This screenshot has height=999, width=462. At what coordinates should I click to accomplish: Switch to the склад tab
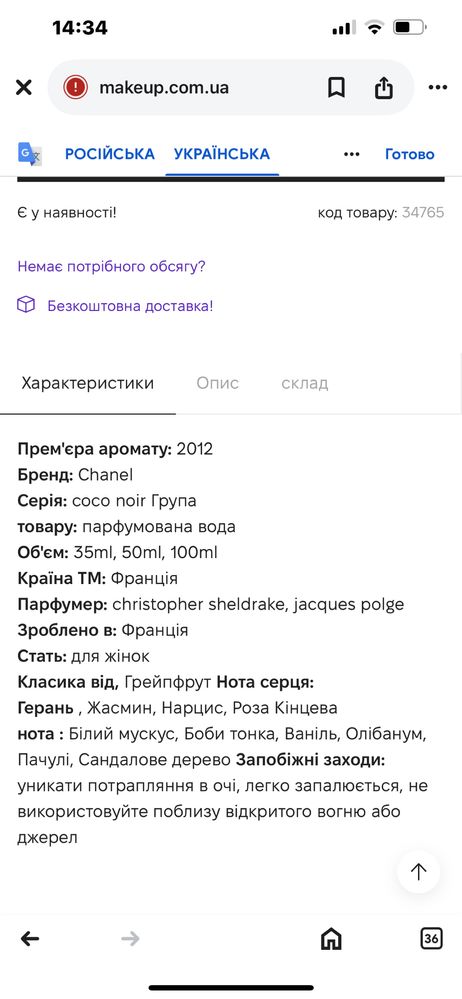305,384
